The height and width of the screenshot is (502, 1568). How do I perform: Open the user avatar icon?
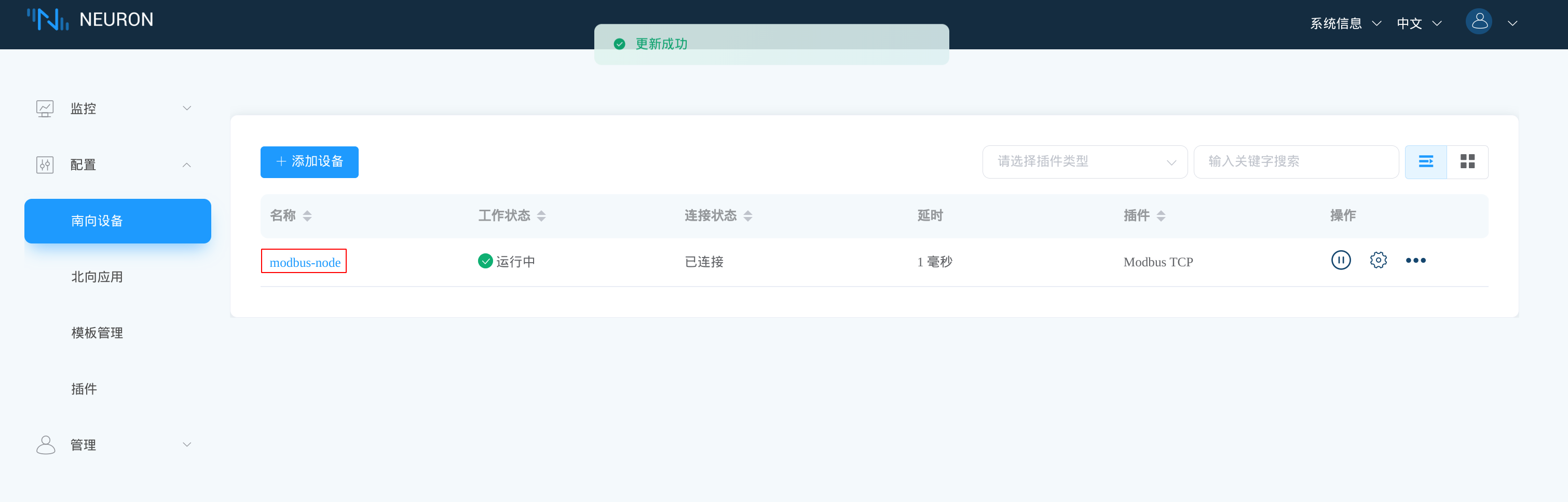point(1479,22)
